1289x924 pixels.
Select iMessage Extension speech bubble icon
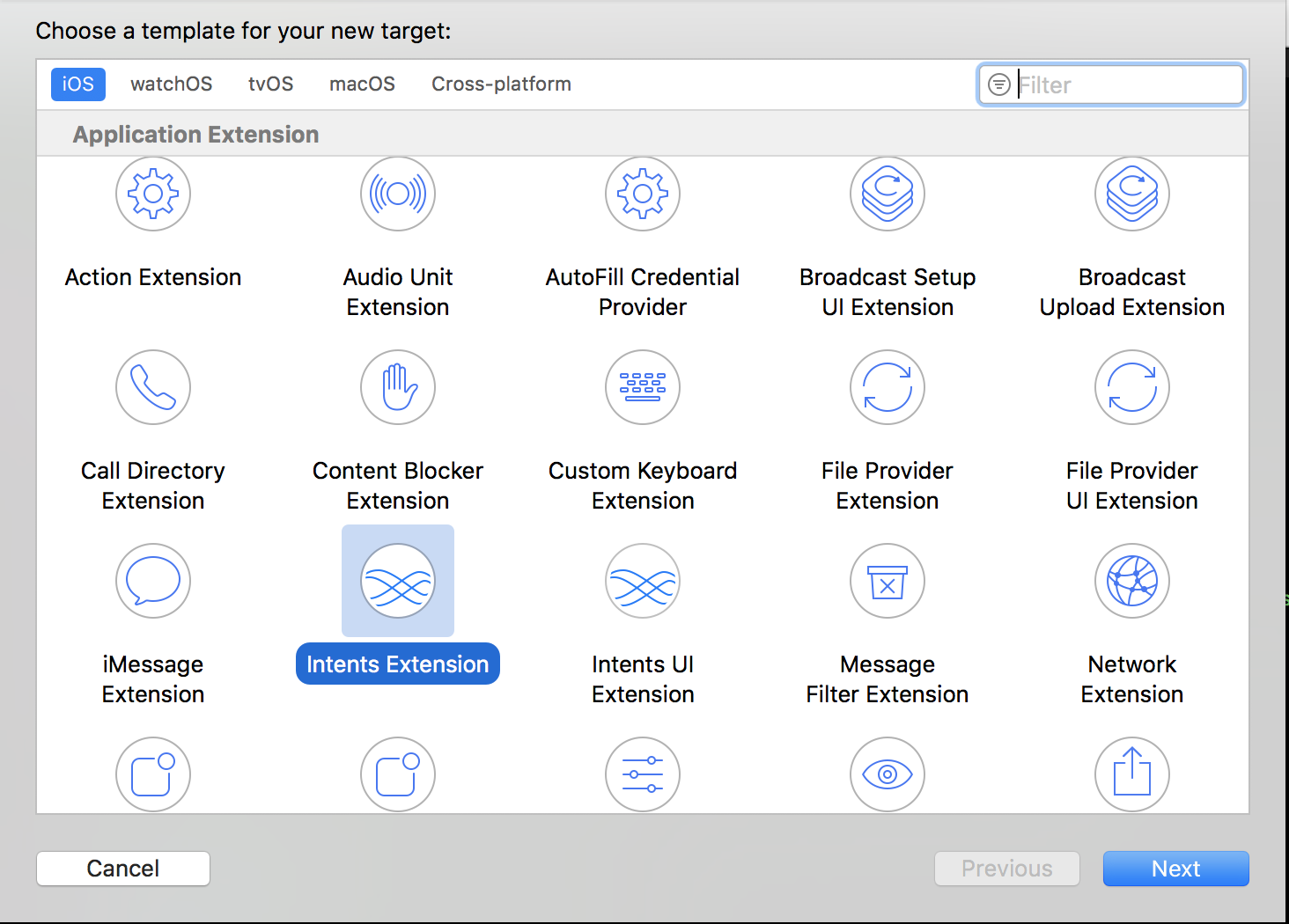pos(153,581)
